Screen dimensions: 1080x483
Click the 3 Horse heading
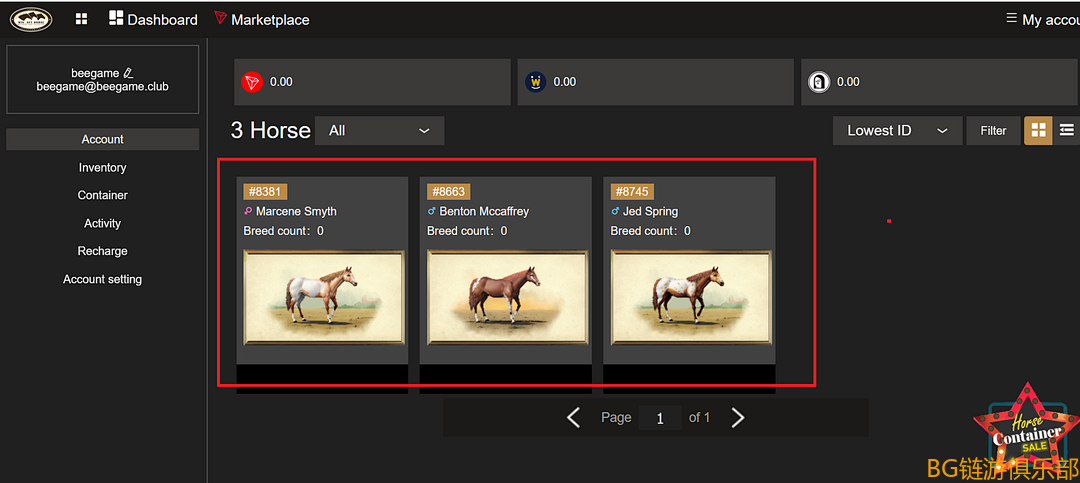click(x=271, y=130)
